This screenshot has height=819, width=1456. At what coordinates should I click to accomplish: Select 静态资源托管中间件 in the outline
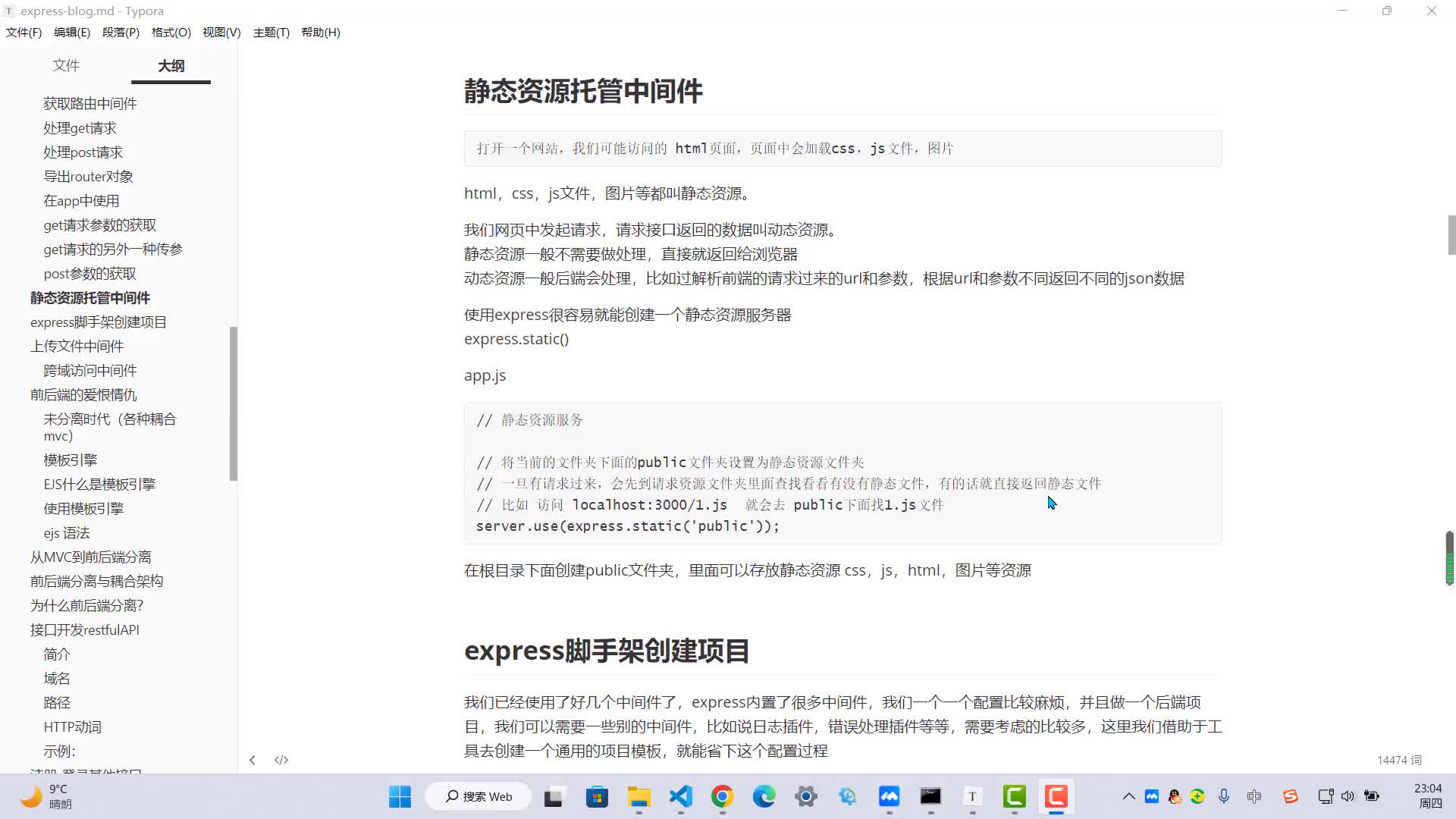tap(90, 297)
